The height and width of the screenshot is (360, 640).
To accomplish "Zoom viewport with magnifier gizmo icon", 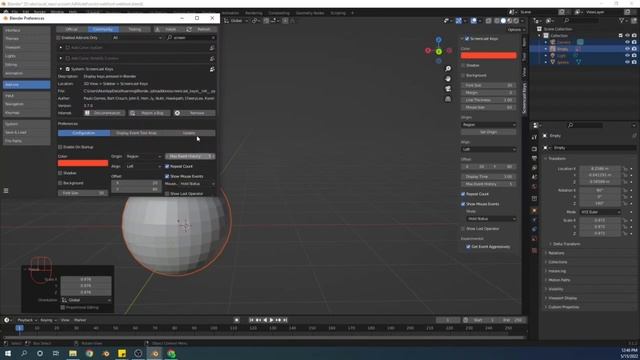I will (x=448, y=69).
